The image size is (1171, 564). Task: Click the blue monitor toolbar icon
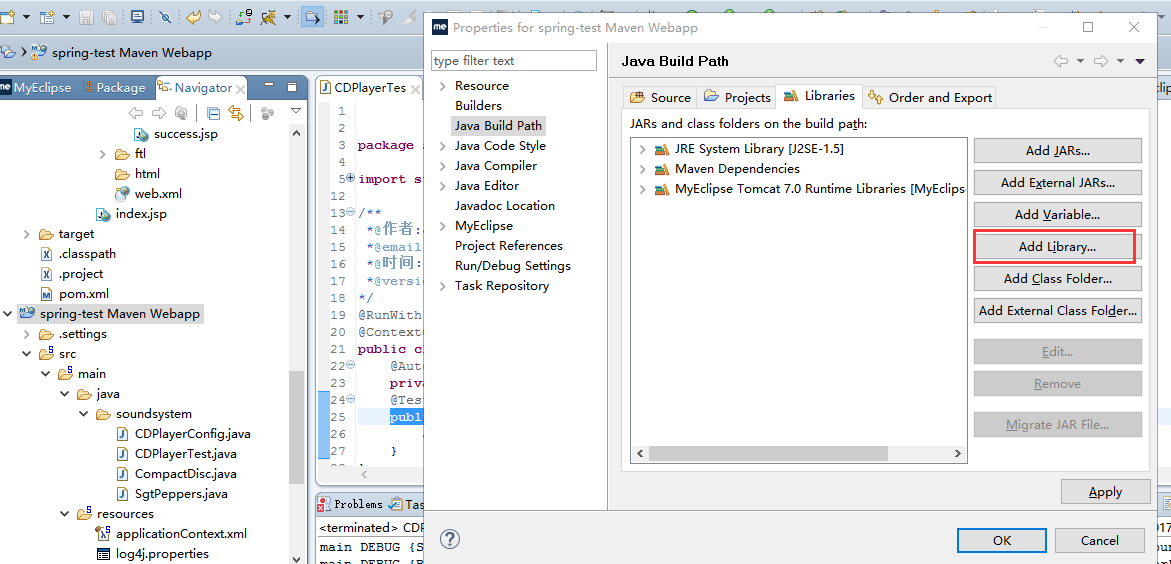tap(138, 16)
